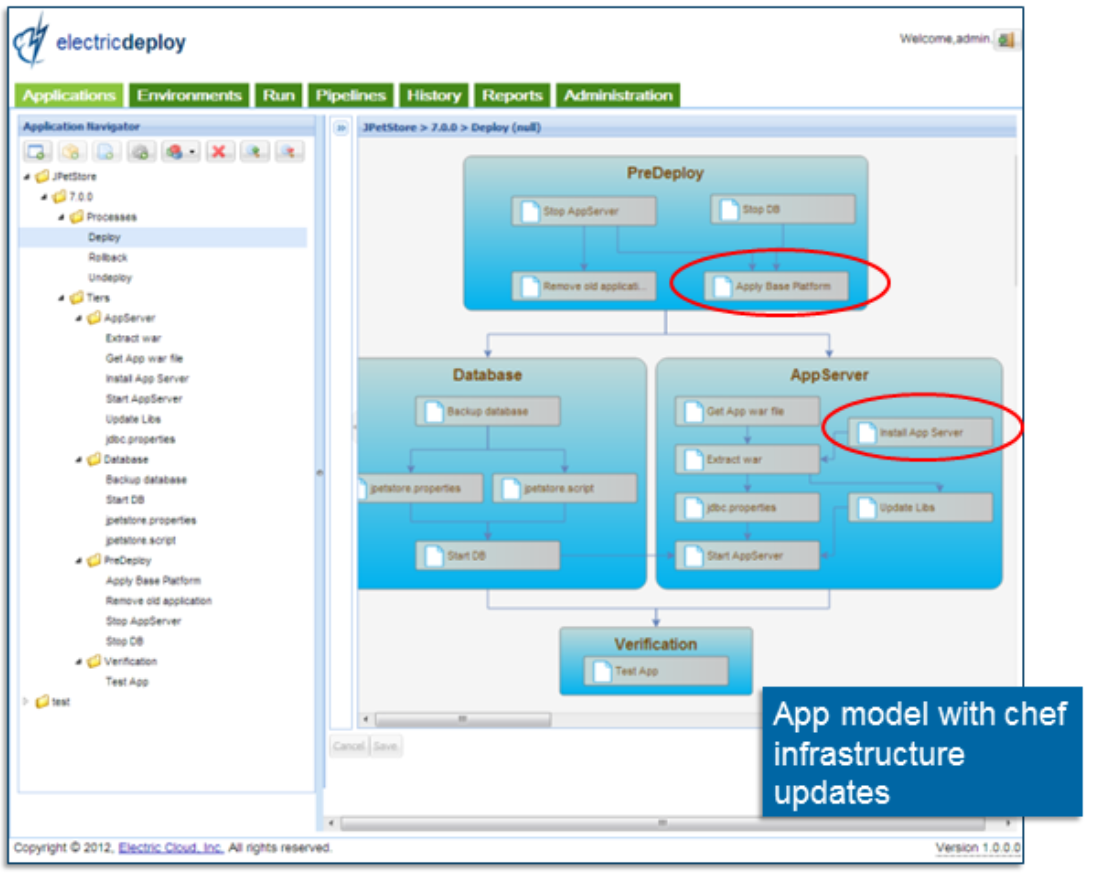Image resolution: width=1101 pixels, height=874 pixels.
Task: Collapse the PreDeploy tier node in navigator
Action: click(79, 561)
